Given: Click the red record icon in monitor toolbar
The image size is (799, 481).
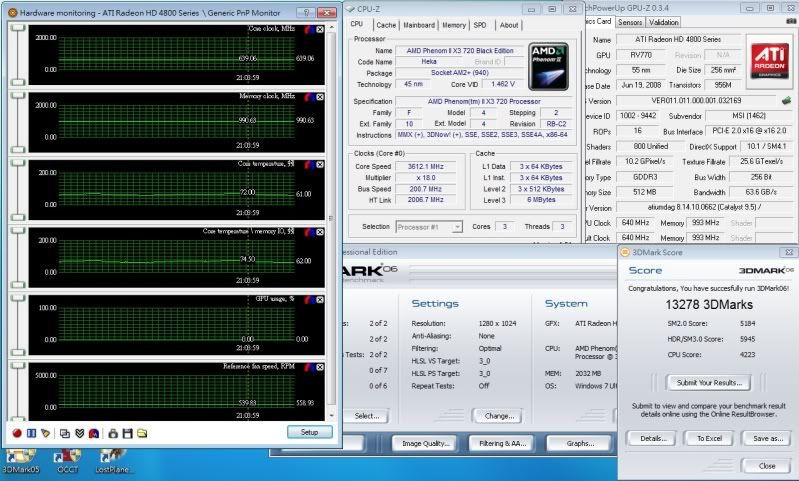Looking at the screenshot, I should pyautogui.click(x=17, y=432).
